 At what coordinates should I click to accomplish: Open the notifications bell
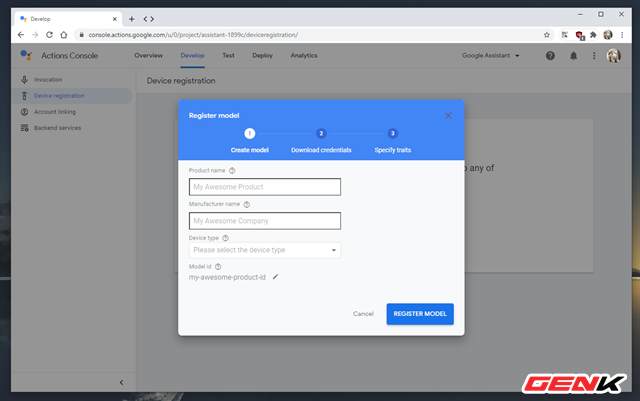[x=573, y=56]
